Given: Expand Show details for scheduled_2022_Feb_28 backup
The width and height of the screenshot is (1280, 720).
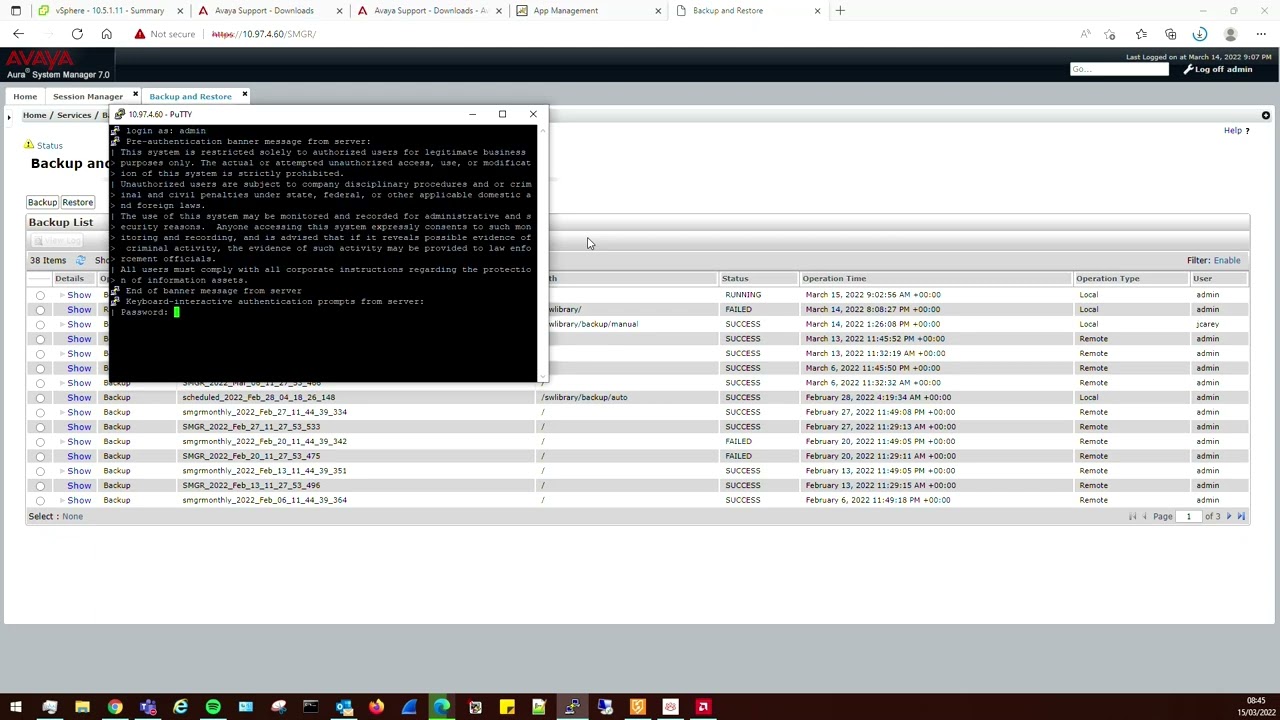Looking at the screenshot, I should click(78, 397).
